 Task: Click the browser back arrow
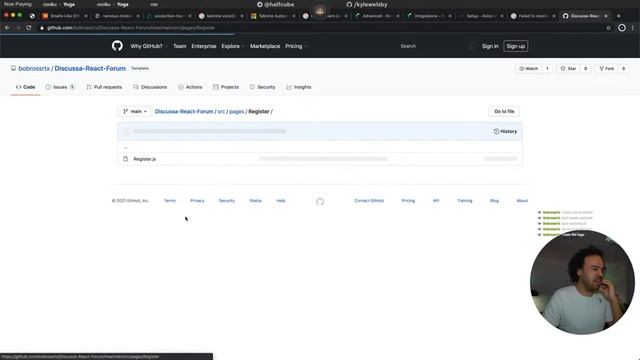click(7, 28)
